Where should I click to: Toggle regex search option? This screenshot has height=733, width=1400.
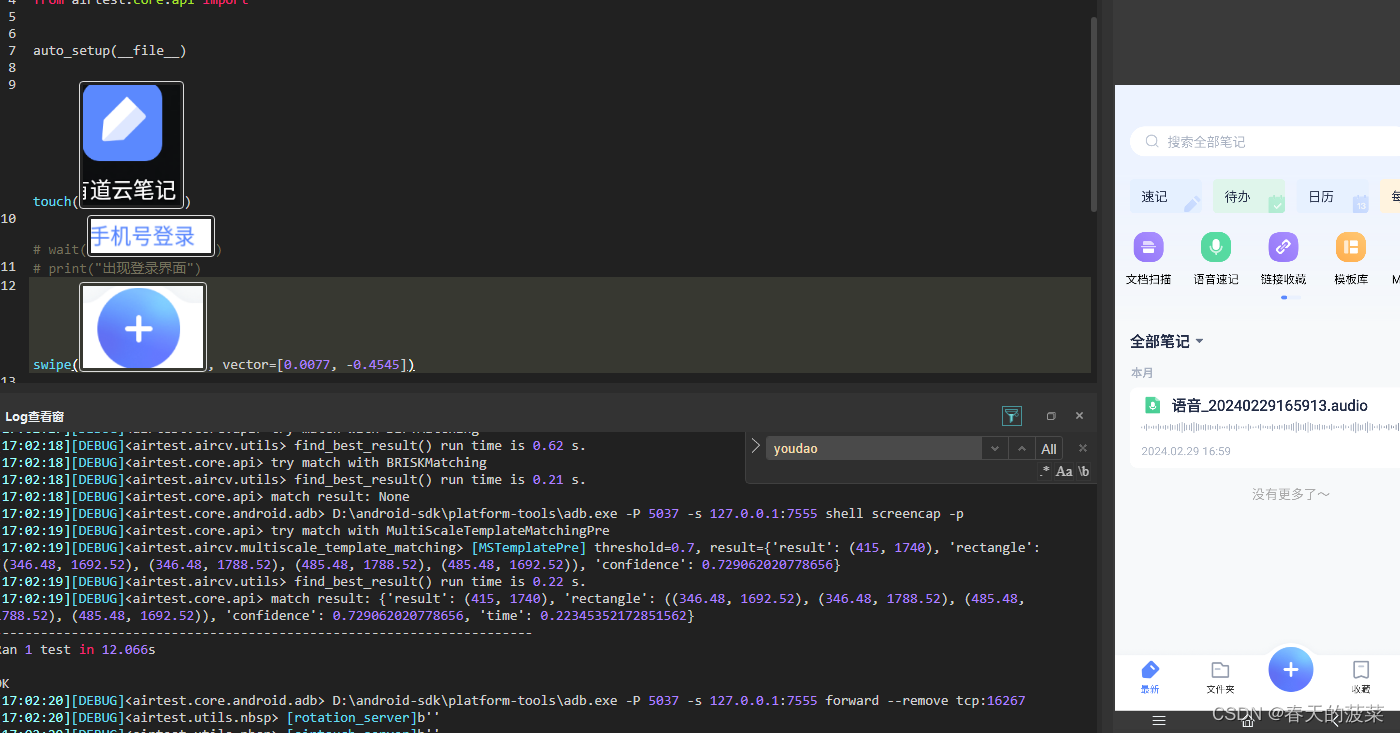coord(1046,471)
